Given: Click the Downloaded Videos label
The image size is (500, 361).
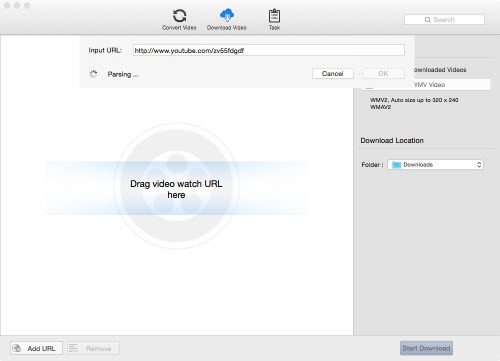Looking at the screenshot, I should point(440,70).
